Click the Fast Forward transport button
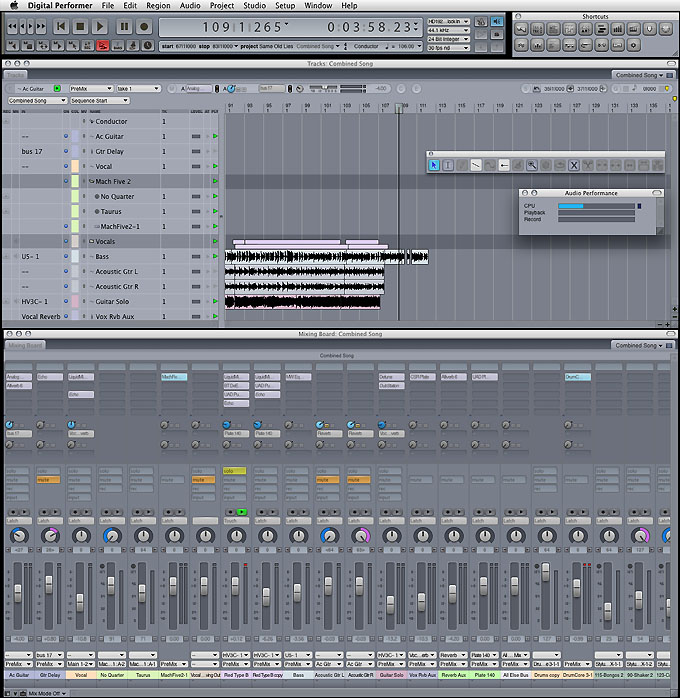The image size is (680, 698). (41, 27)
